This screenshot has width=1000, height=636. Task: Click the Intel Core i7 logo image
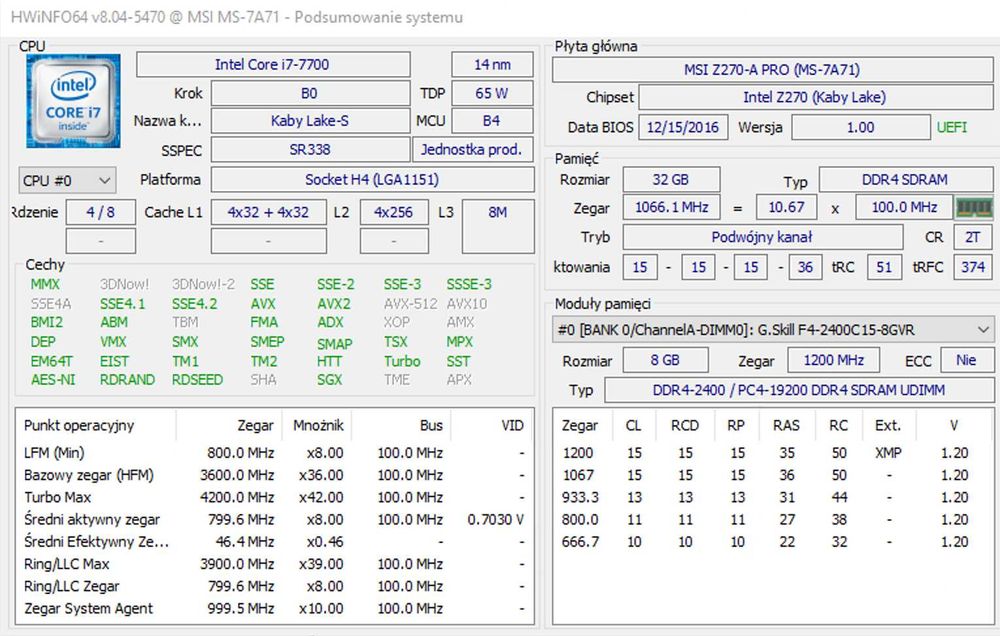(73, 101)
